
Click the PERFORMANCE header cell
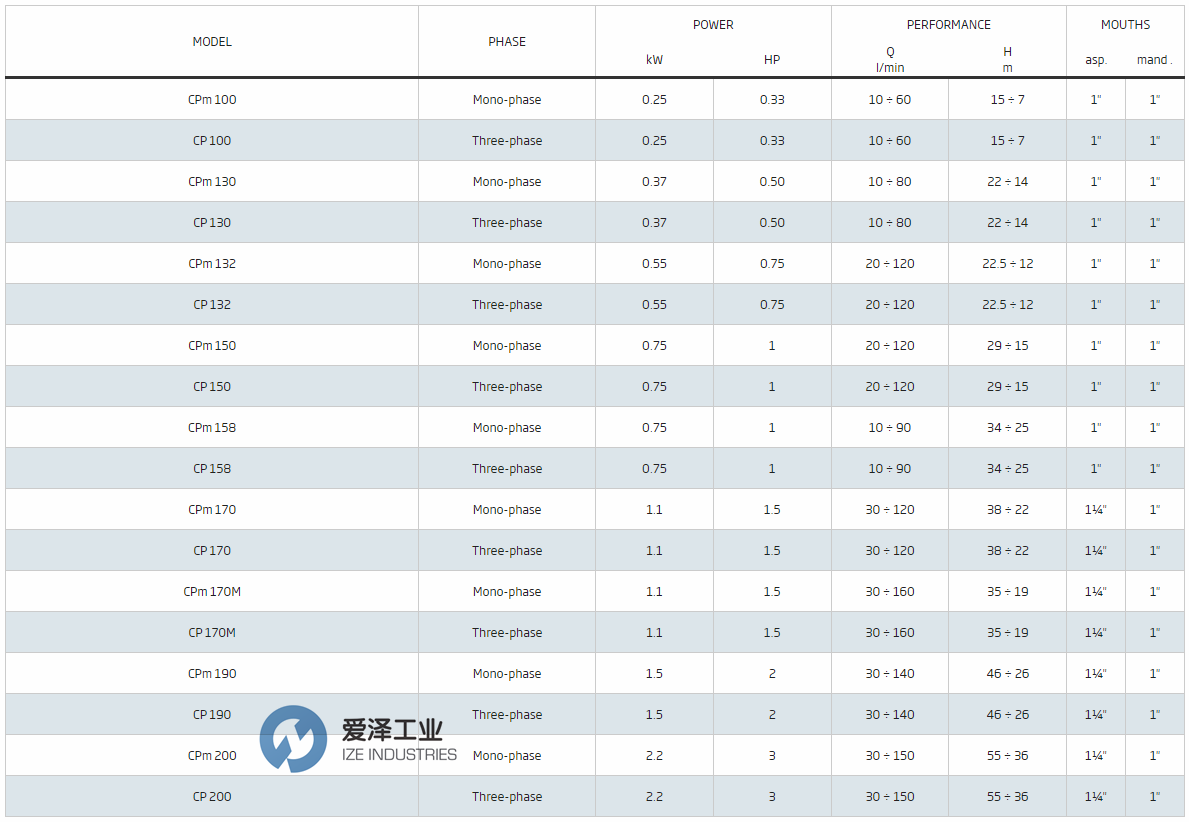948,24
